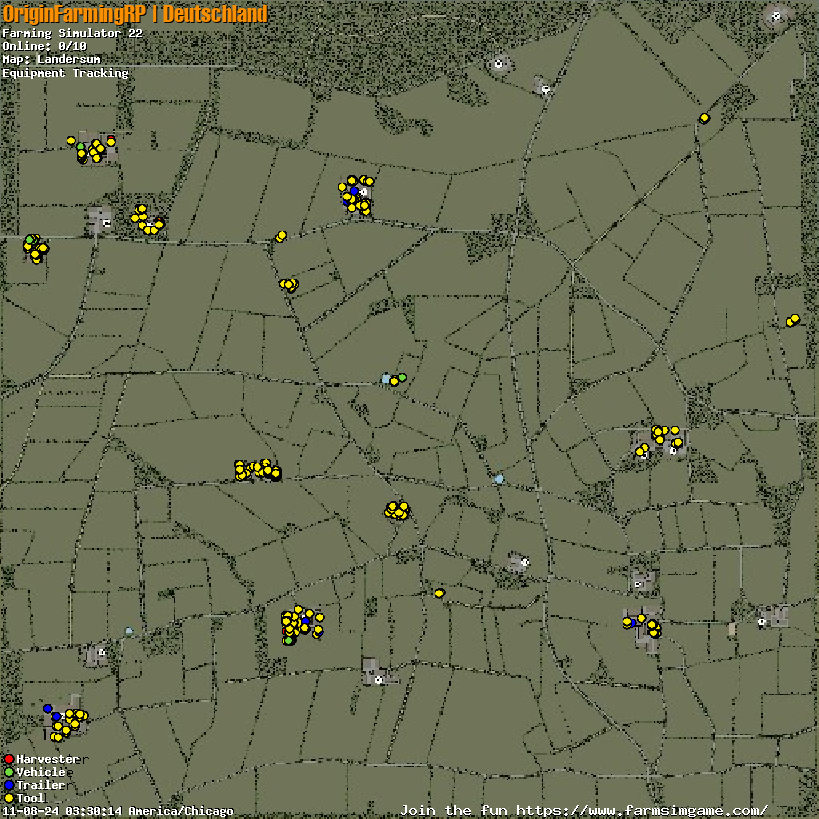
Task: Click the Tool legend label
Action: click(x=30, y=798)
